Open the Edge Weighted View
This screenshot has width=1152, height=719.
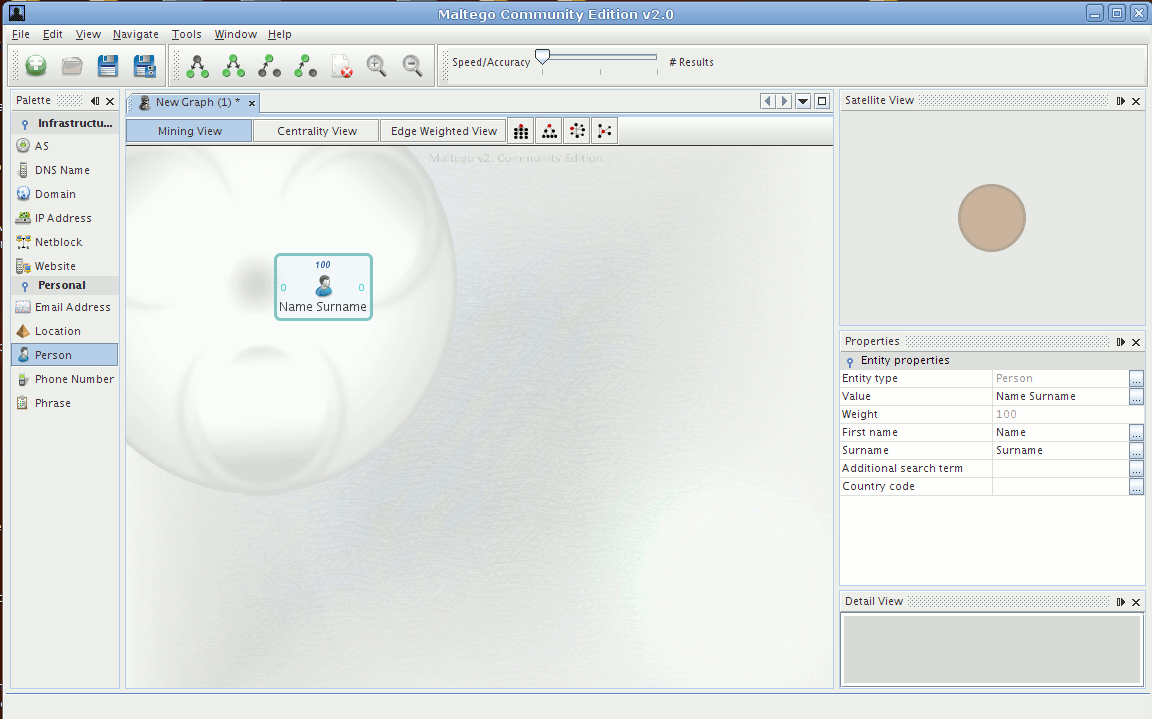443,130
